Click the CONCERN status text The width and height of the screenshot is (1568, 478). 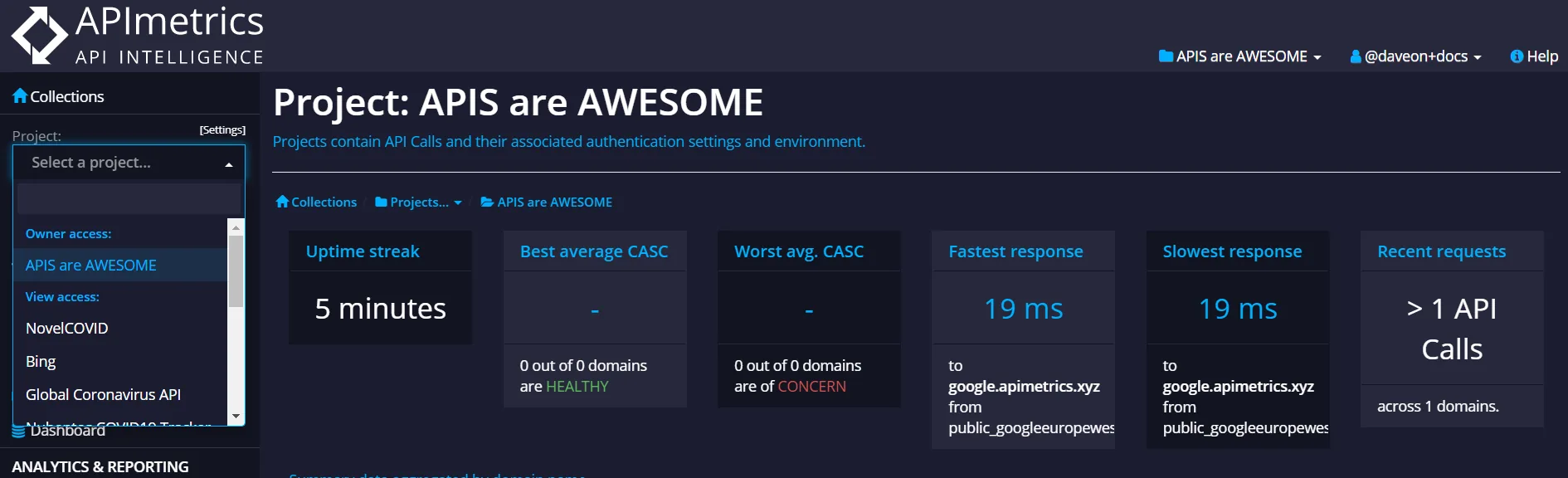coord(811,387)
